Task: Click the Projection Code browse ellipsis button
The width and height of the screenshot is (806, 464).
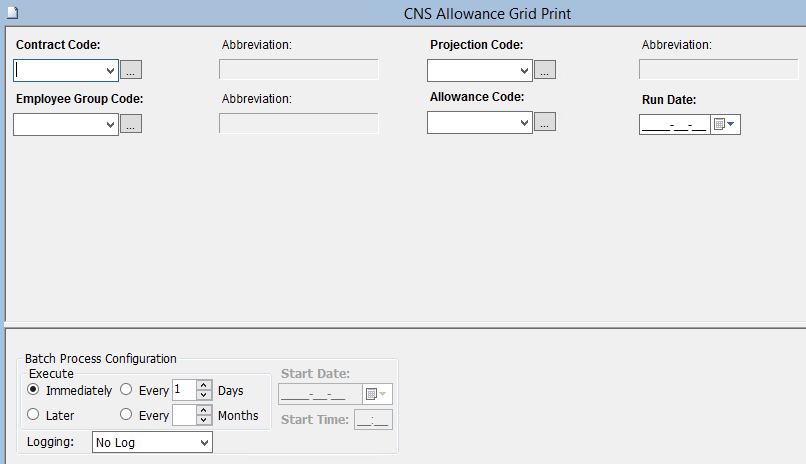Action: (x=545, y=70)
